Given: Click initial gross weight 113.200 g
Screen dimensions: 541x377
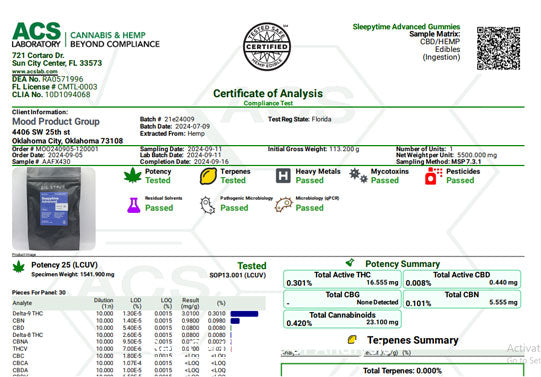Looking at the screenshot, I should click(x=344, y=149).
